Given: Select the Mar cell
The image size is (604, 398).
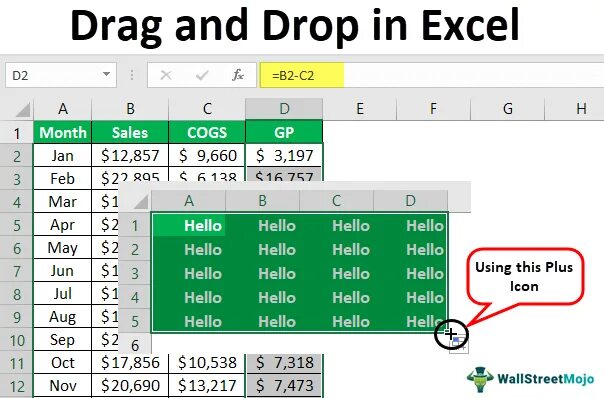Looking at the screenshot, I should point(63,202).
